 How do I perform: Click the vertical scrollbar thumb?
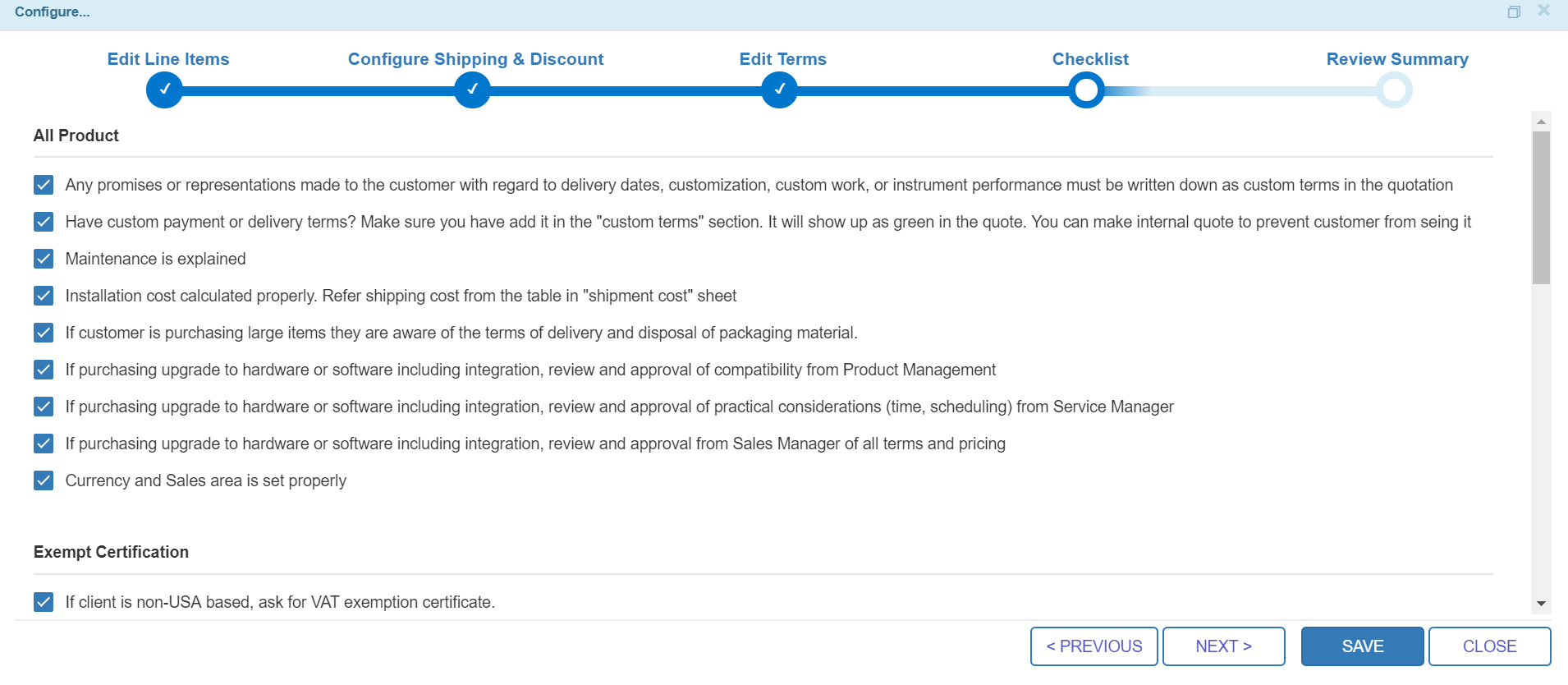[x=1541, y=208]
